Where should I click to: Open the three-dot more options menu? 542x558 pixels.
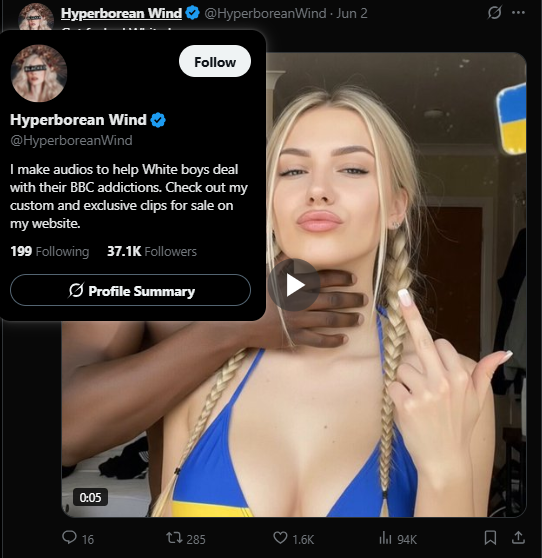point(518,13)
